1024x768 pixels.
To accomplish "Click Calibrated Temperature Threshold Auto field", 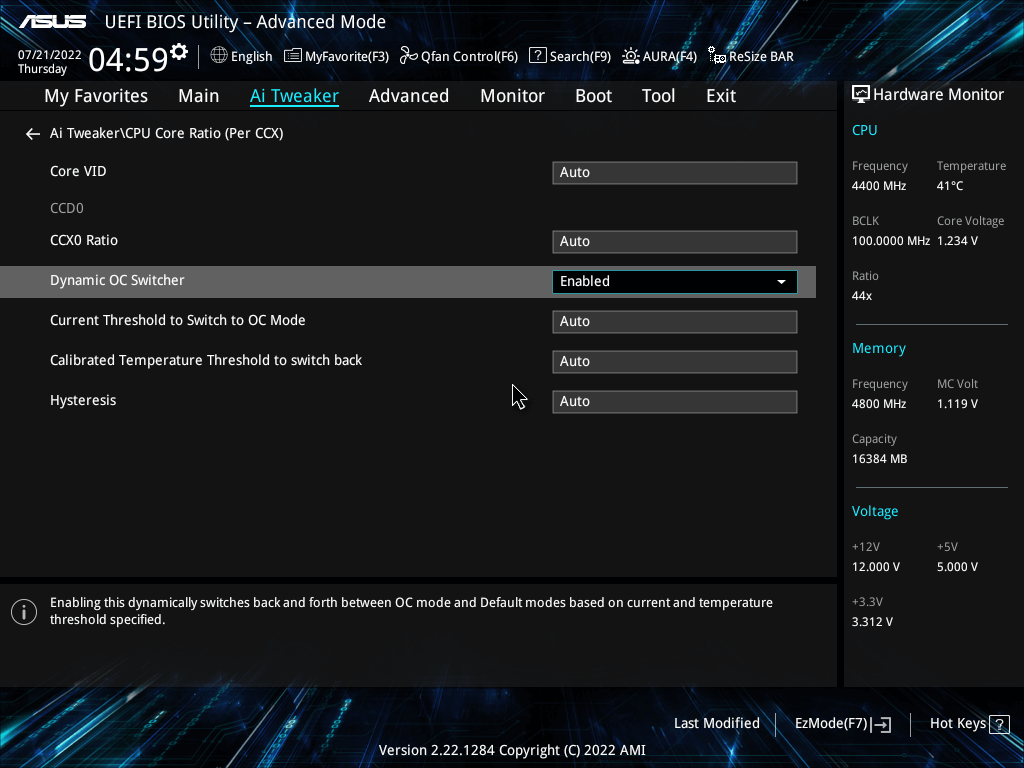I will (675, 362).
